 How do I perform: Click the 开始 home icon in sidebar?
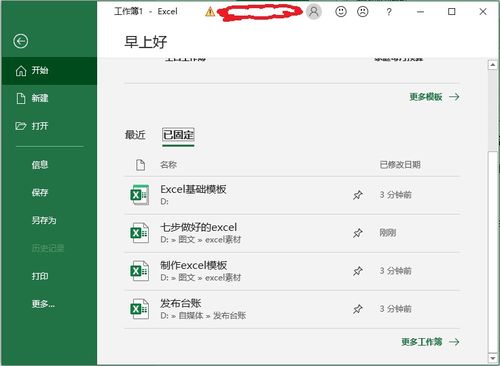pyautogui.click(x=21, y=71)
